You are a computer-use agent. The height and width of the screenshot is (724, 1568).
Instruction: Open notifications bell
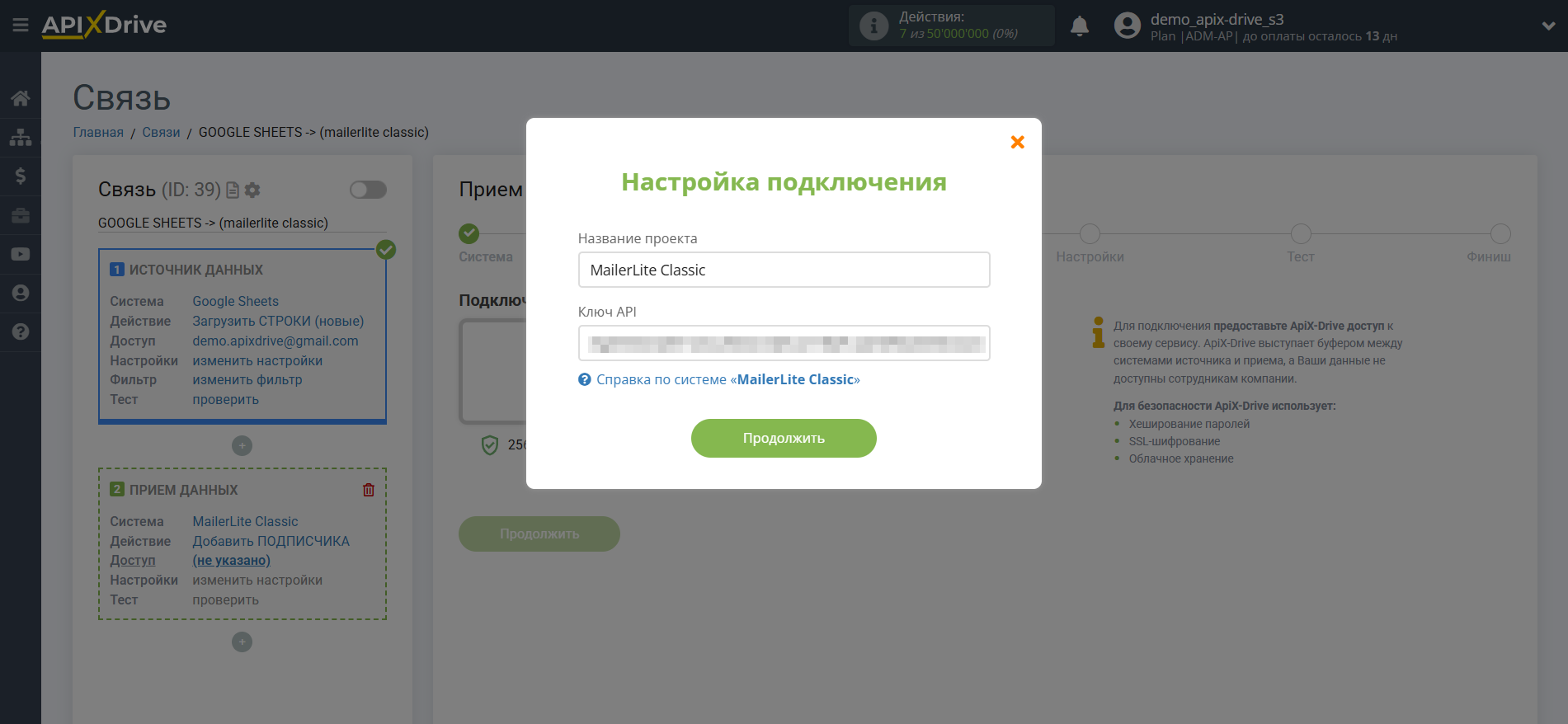click(x=1080, y=26)
